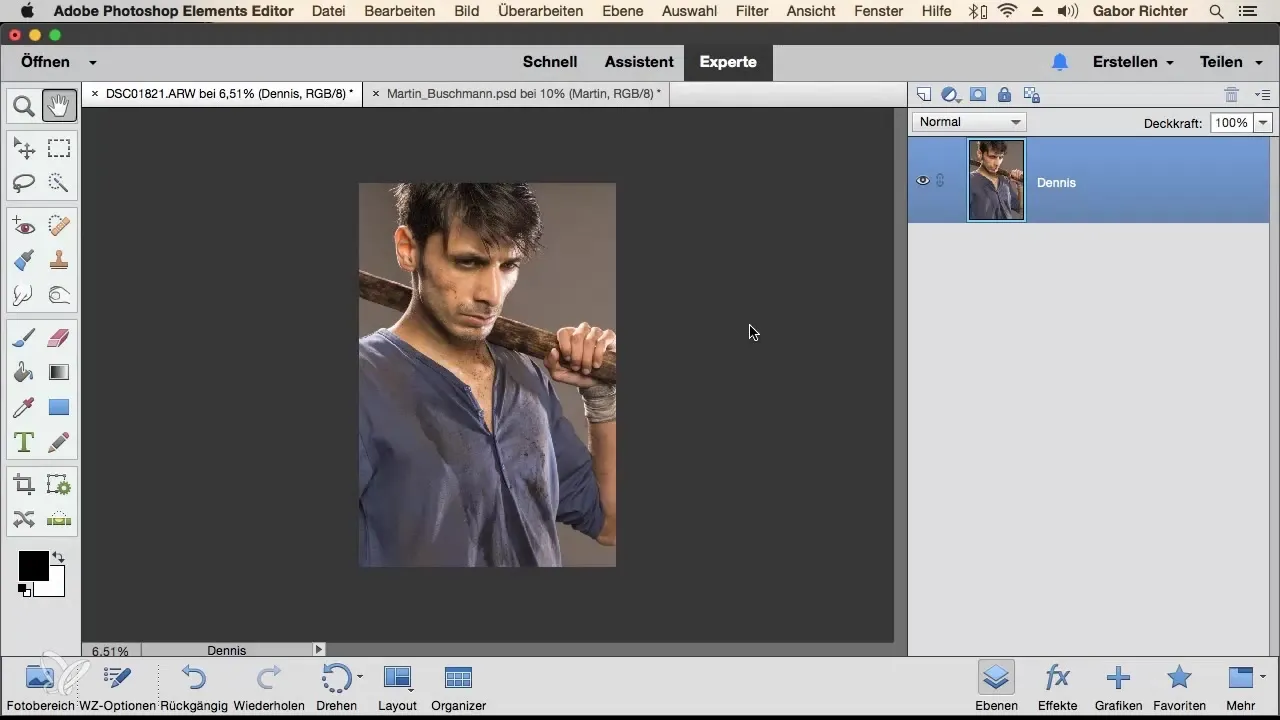Open background white color swatch
The width and height of the screenshot is (1280, 720).
(56, 588)
